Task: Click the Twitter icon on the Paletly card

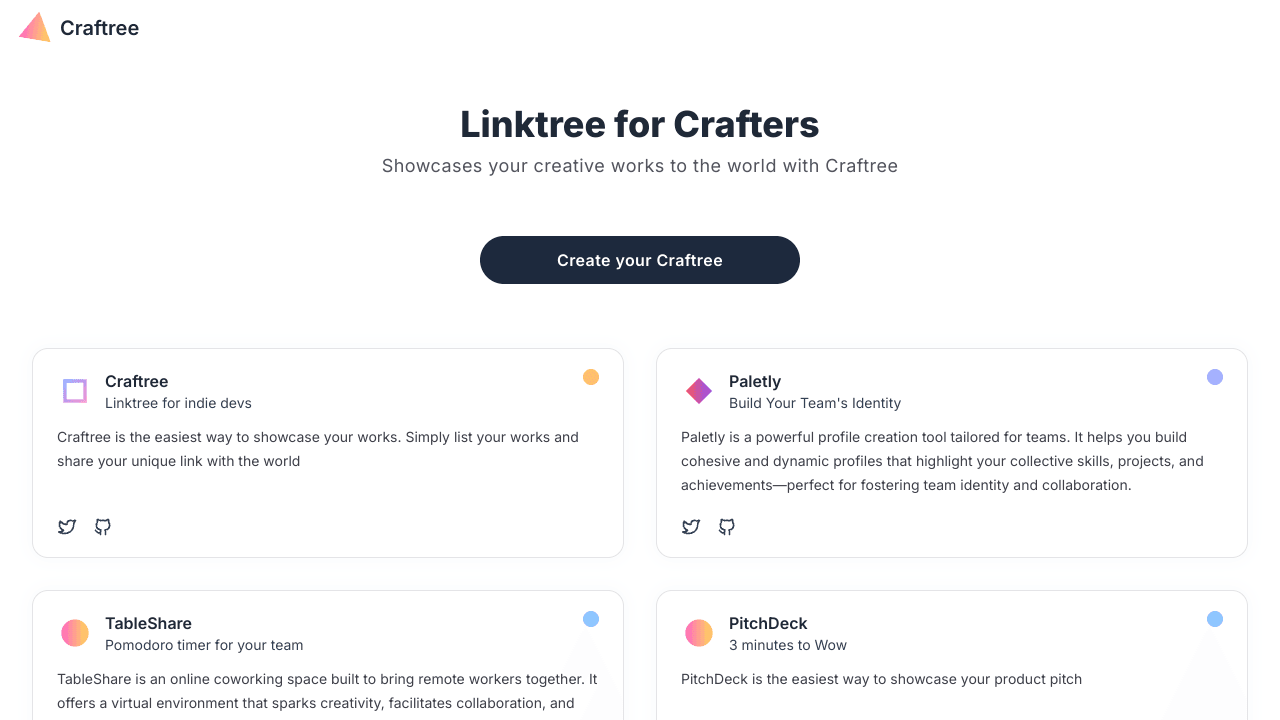Action: (x=691, y=527)
